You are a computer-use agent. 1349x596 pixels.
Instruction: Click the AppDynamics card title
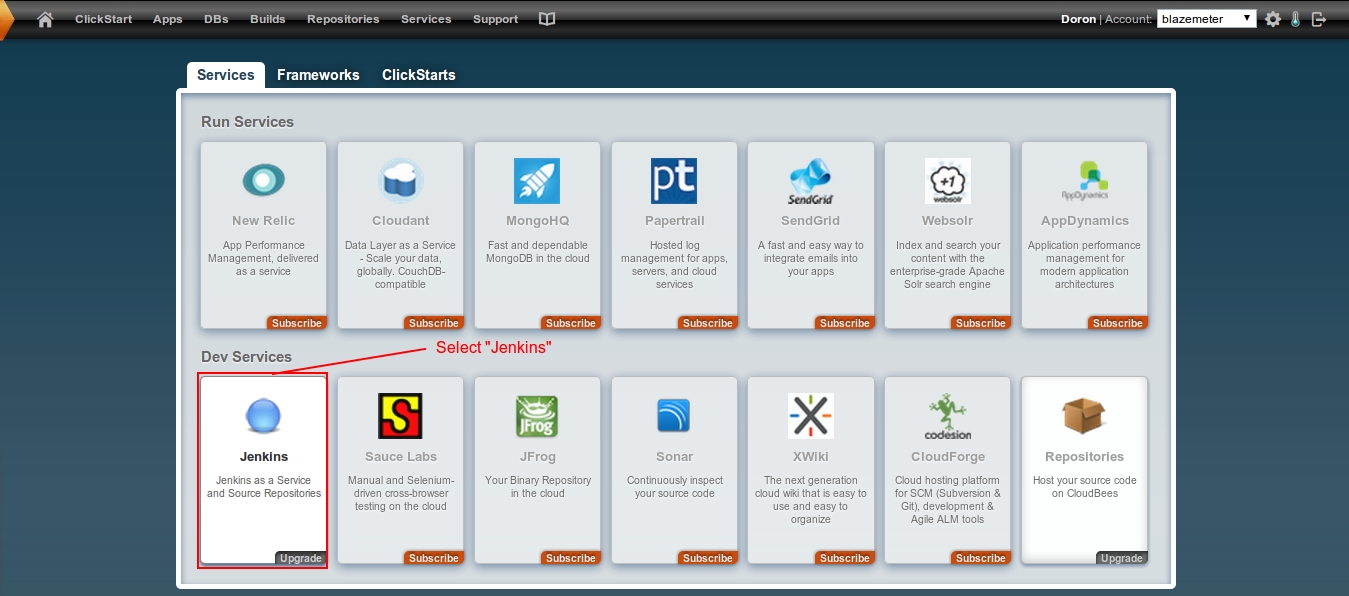[x=1085, y=221]
